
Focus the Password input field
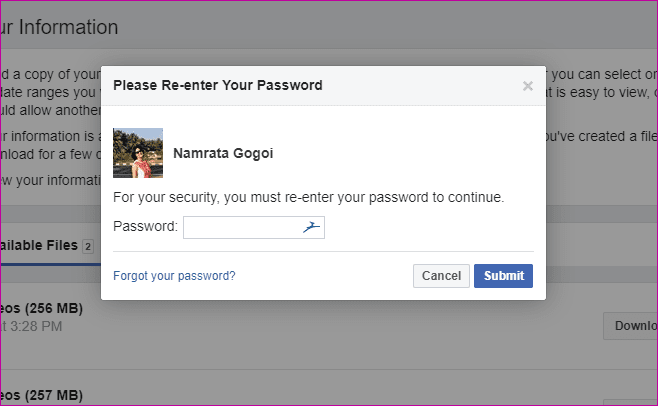pos(253,228)
